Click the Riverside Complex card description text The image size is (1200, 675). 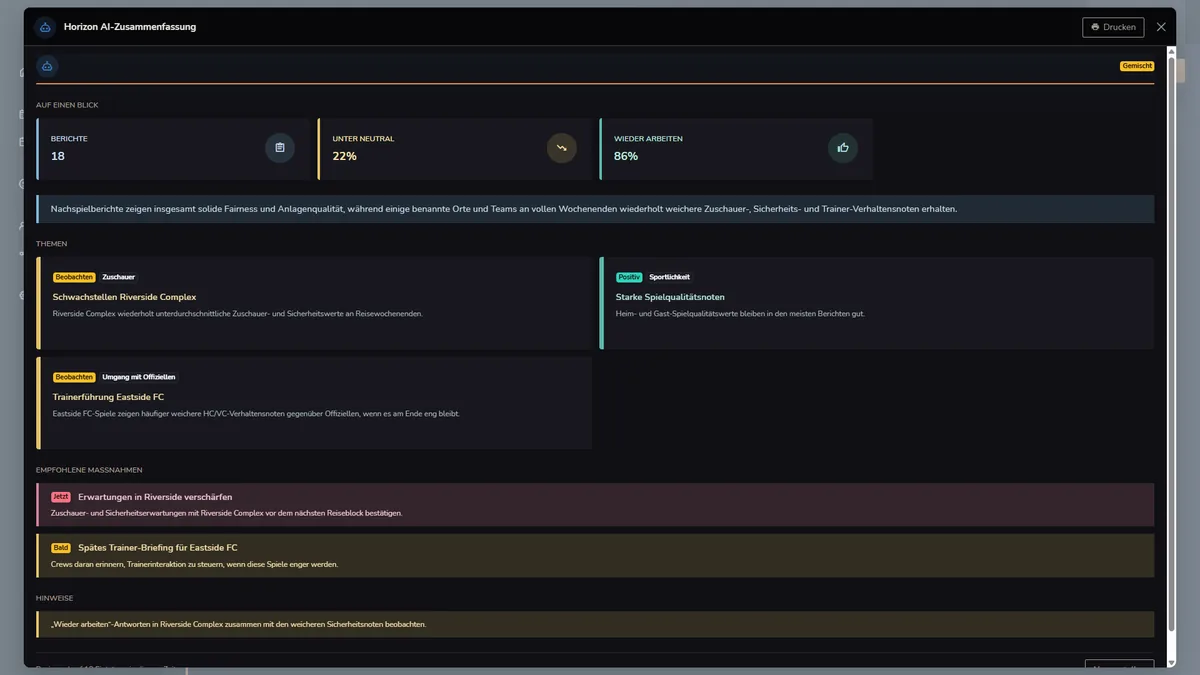point(237,314)
